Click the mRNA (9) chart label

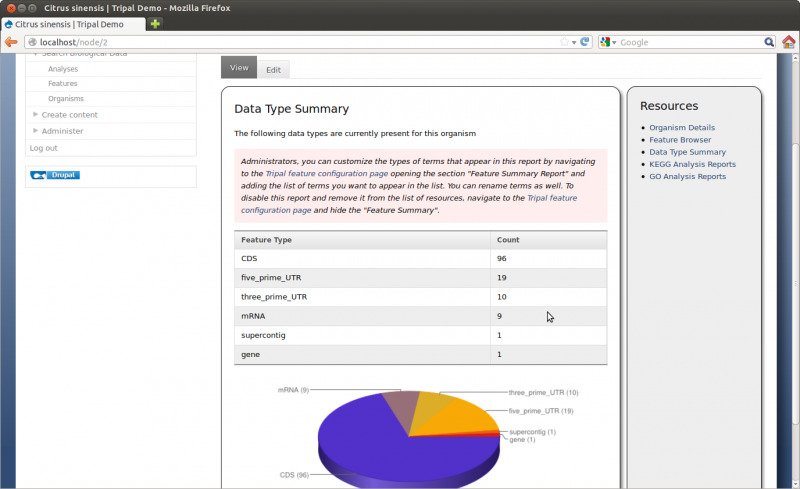click(293, 390)
